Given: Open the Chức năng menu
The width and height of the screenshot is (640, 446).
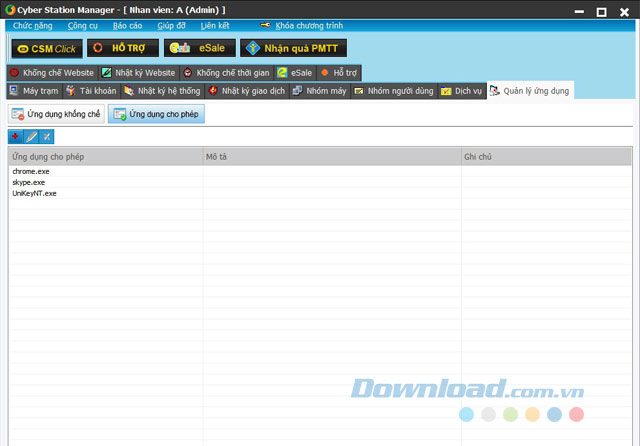Looking at the screenshot, I should 32,25.
